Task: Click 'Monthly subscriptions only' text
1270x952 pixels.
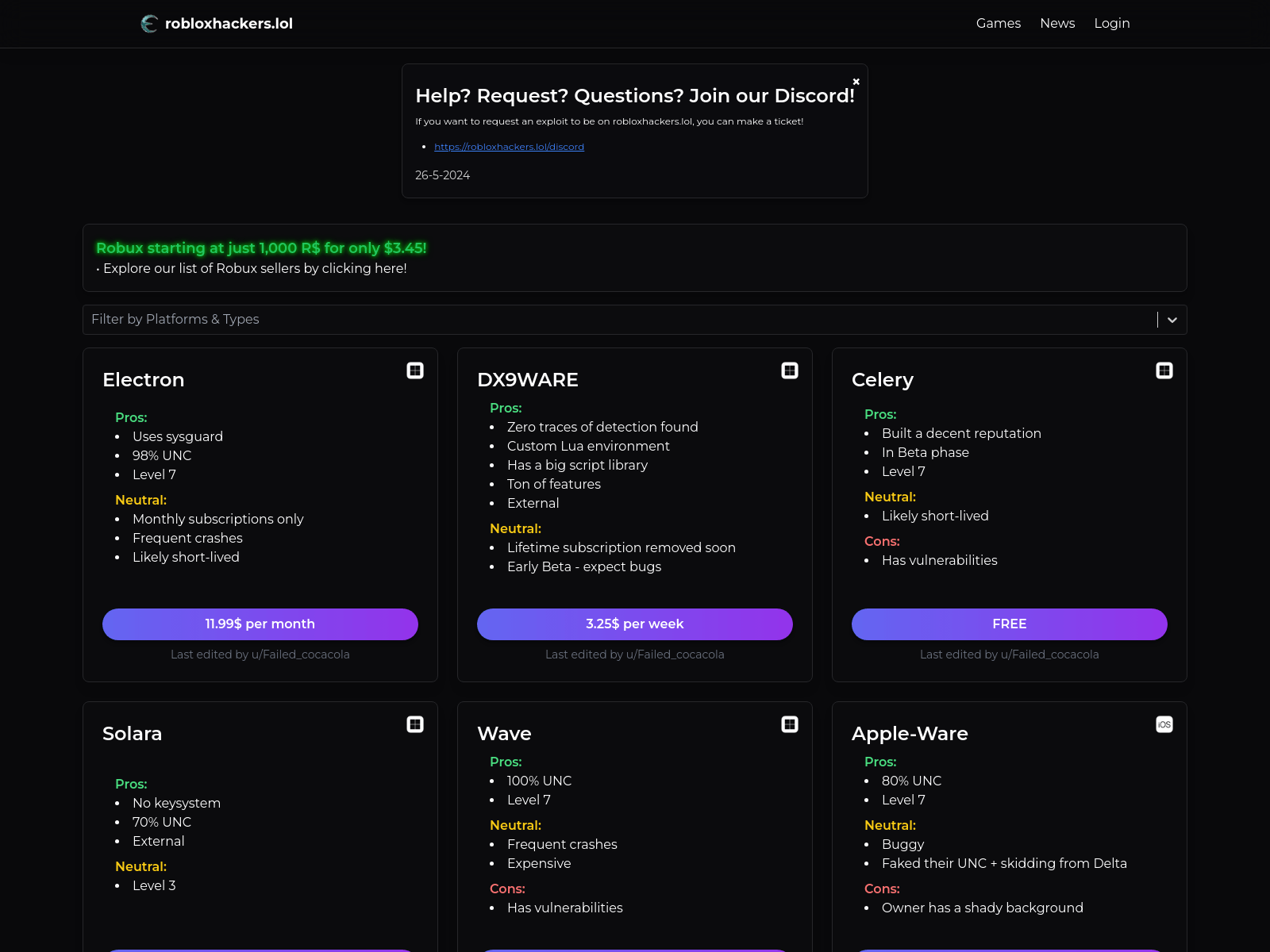Action: (218, 519)
